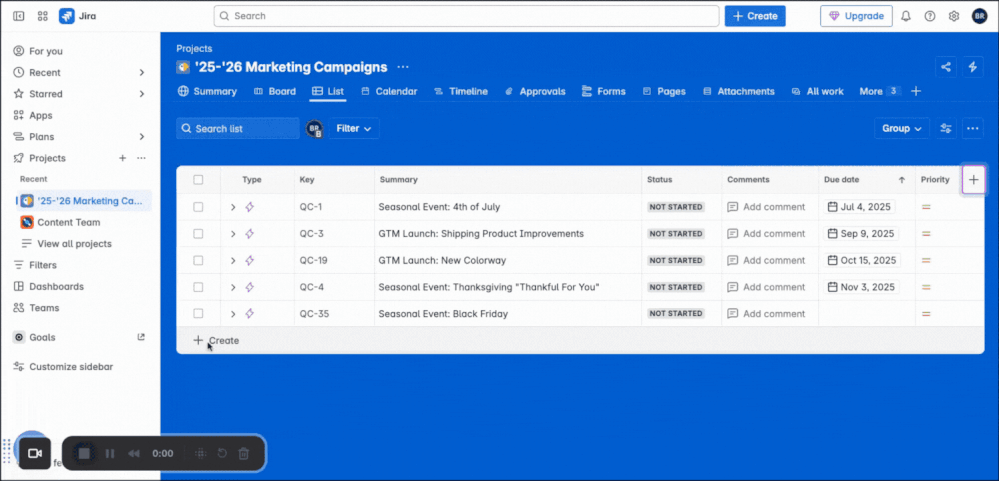Click the notifications bell icon
Screen dimensions: 999x481
coord(906,16)
